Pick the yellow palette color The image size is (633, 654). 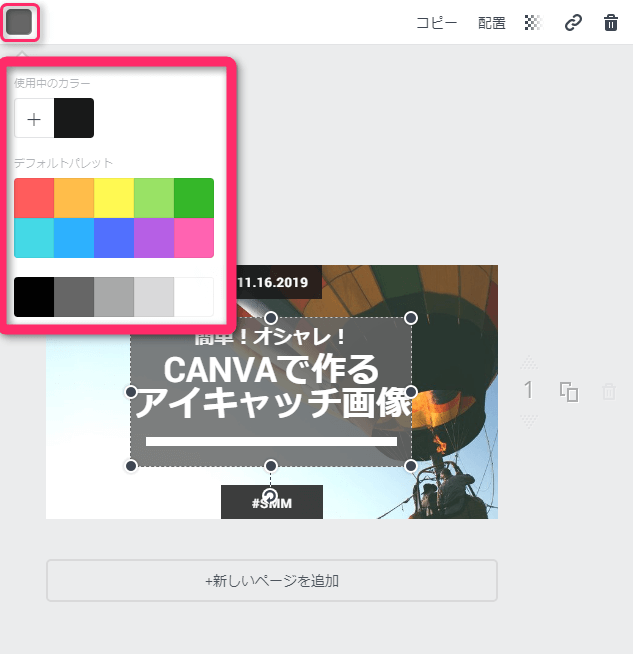(114, 198)
